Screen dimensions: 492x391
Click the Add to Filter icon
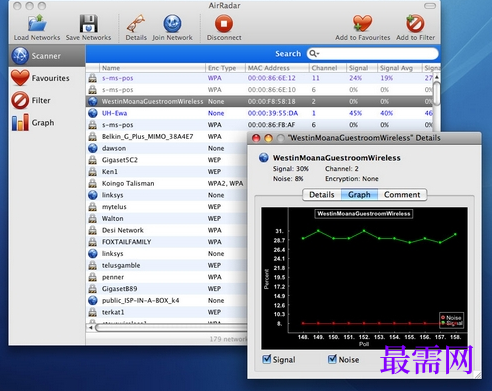tap(415, 23)
